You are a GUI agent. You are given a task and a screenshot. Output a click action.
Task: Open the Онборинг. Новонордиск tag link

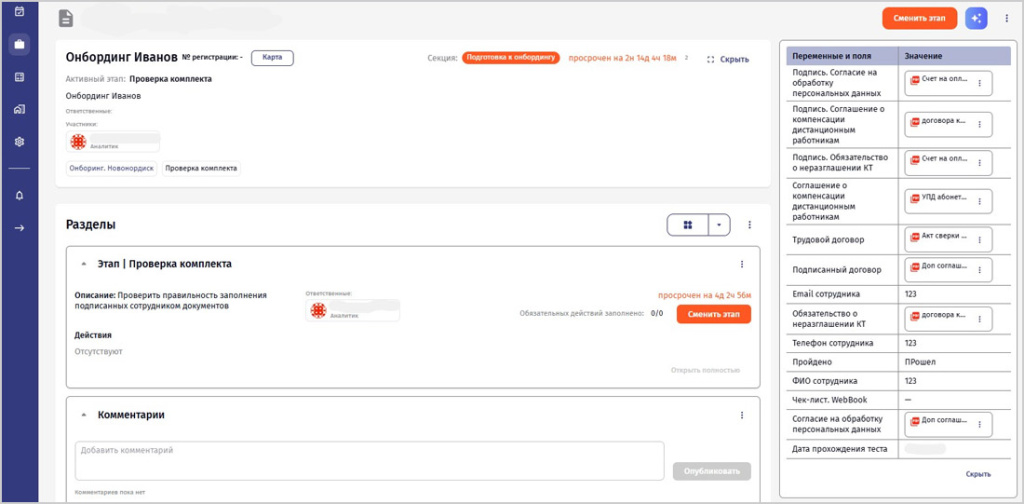[112, 168]
